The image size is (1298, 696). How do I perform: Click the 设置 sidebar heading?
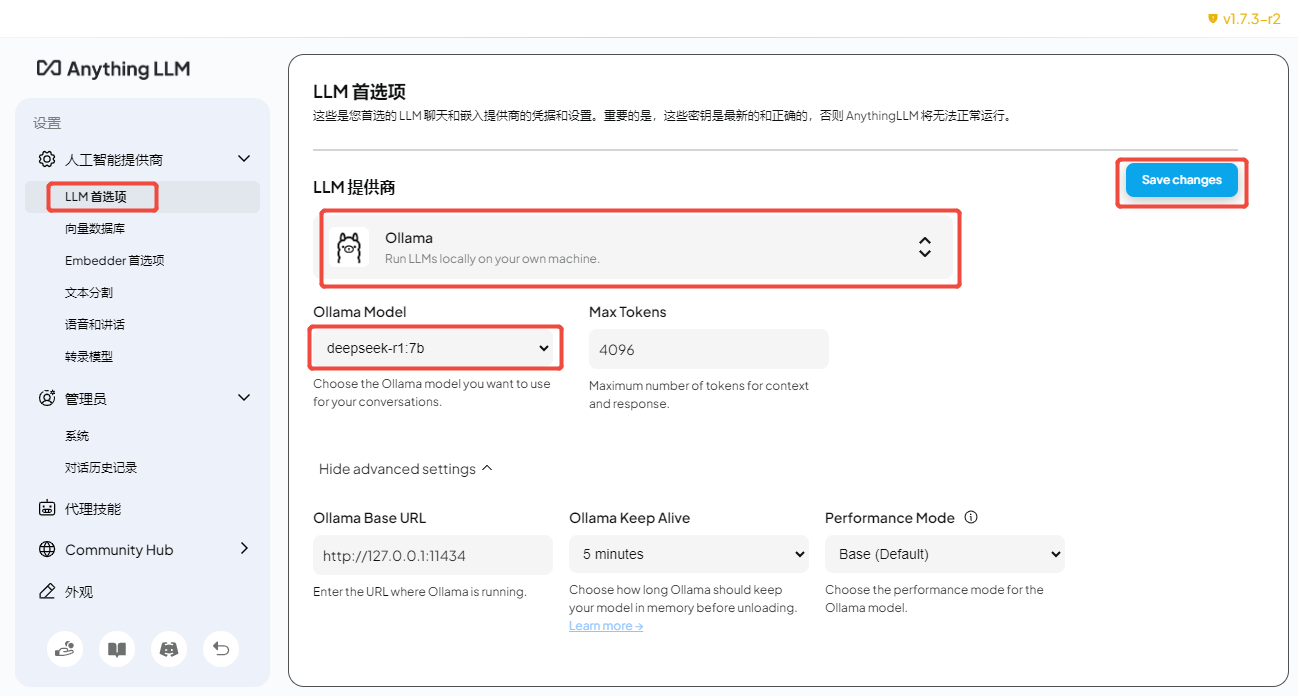[47, 123]
